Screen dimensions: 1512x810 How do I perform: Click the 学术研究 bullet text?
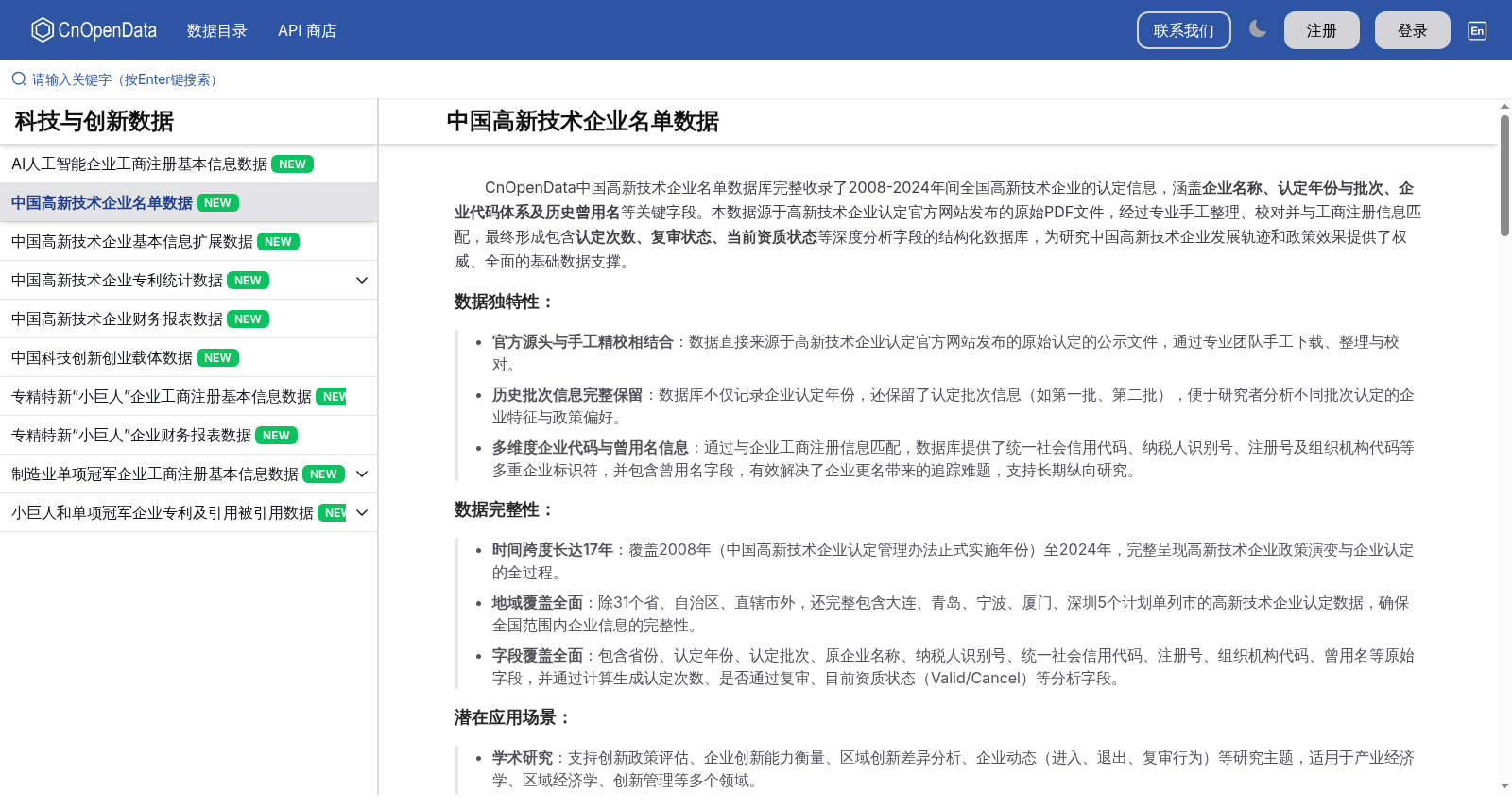point(522,757)
